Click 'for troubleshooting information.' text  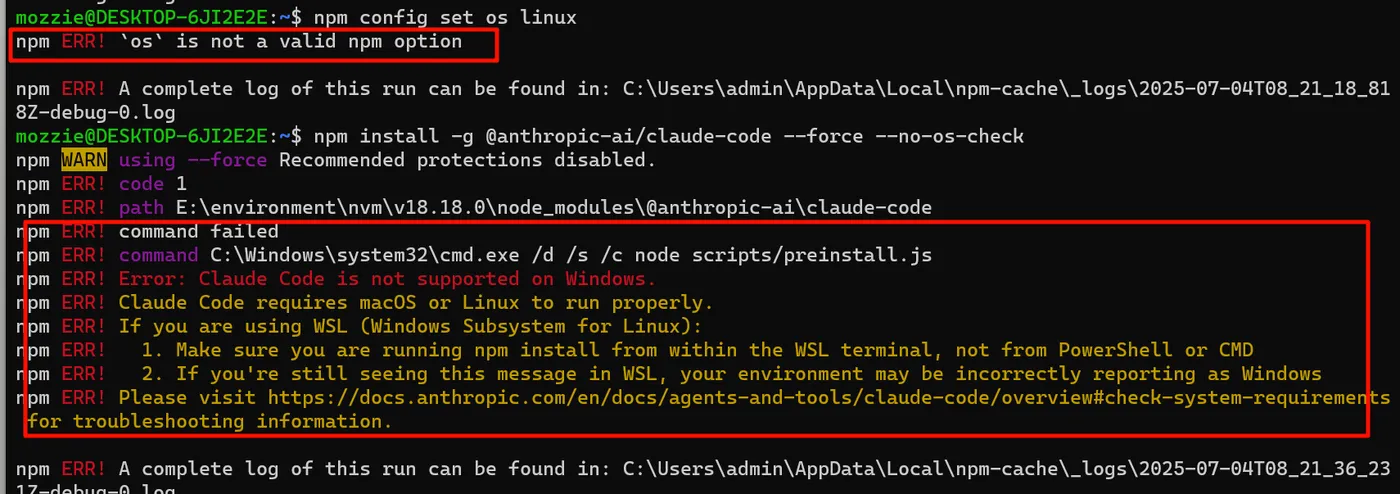[x=209, y=422]
